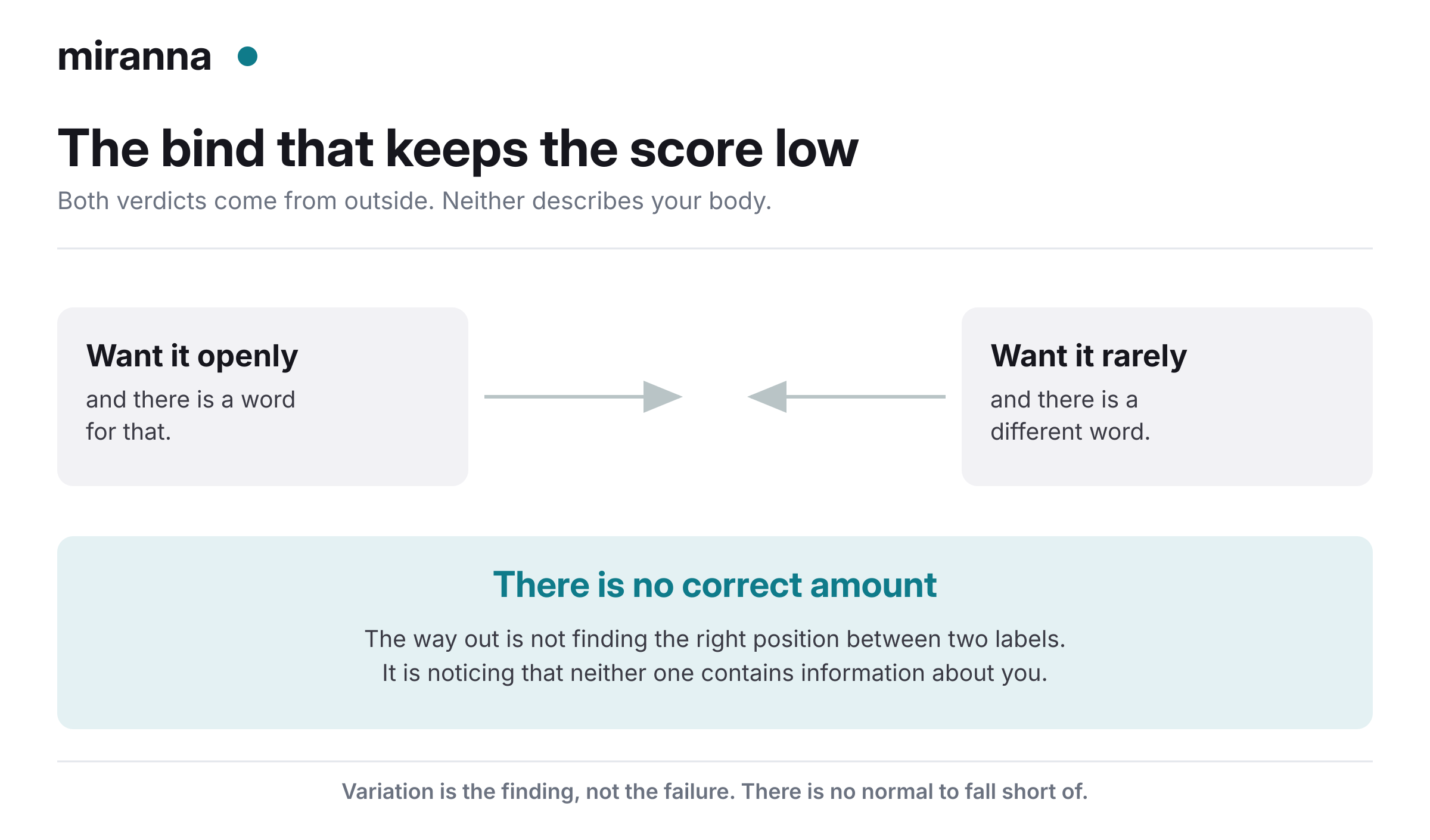
Task: Click the 'Want it openly' title text
Action: (x=192, y=356)
